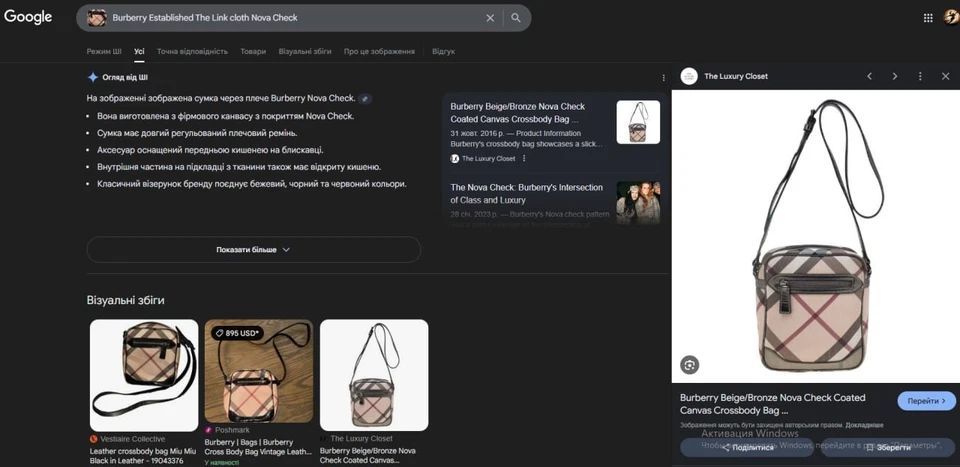This screenshot has width=960, height=467.
Task: Switch to the Режим ШІ tab
Action: (x=104, y=51)
